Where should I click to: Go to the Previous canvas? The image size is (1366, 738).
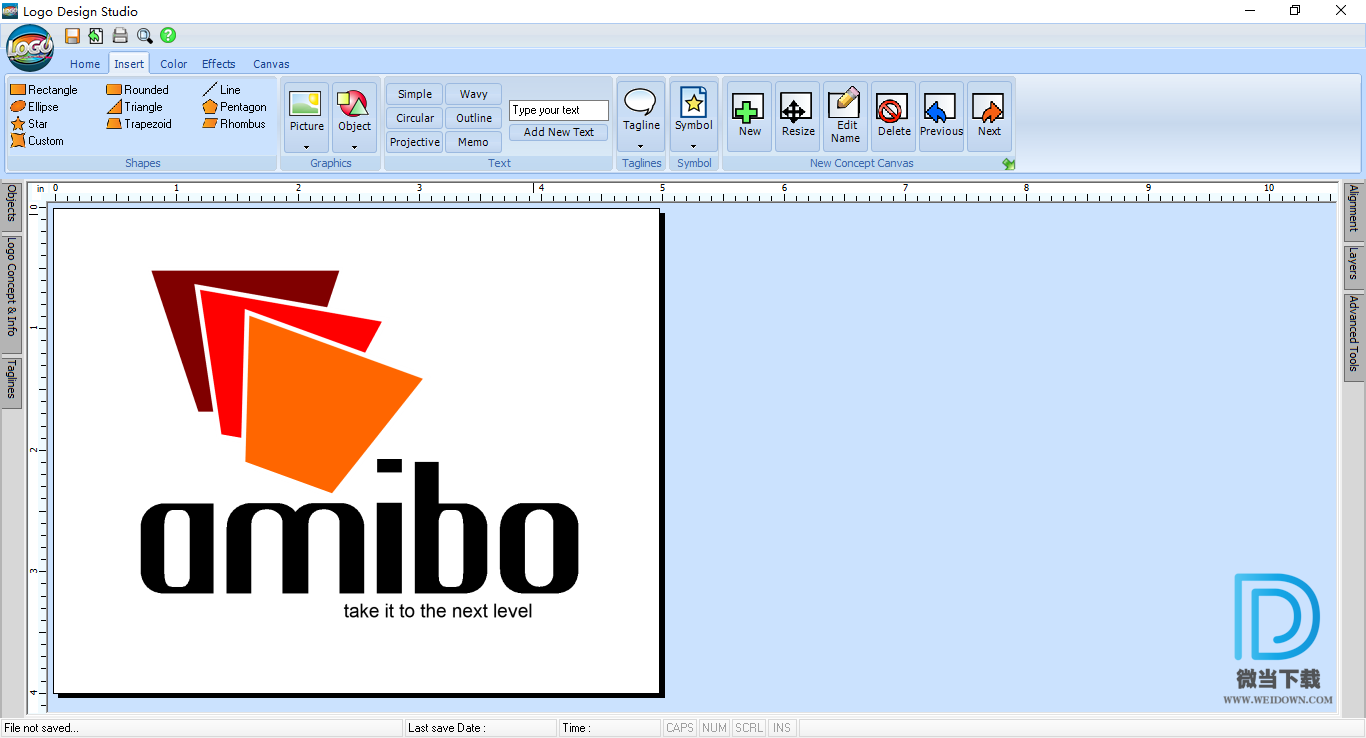941,116
